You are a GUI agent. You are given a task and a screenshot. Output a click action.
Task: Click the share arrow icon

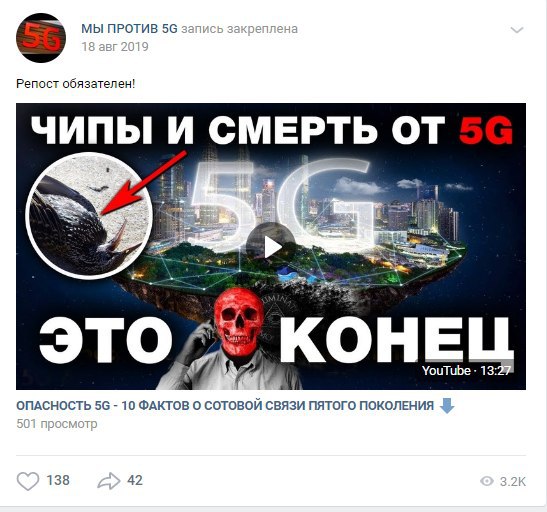coord(109,481)
